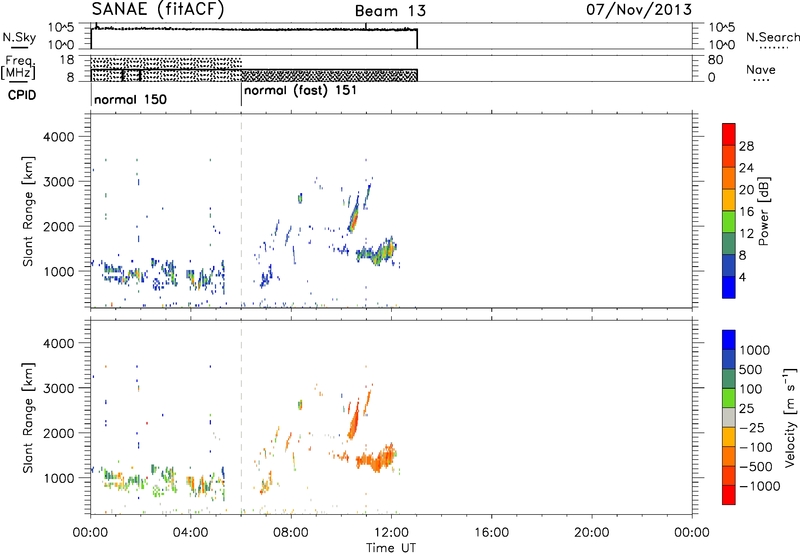
Task: Click the Beam 13 label
Action: click(390, 11)
